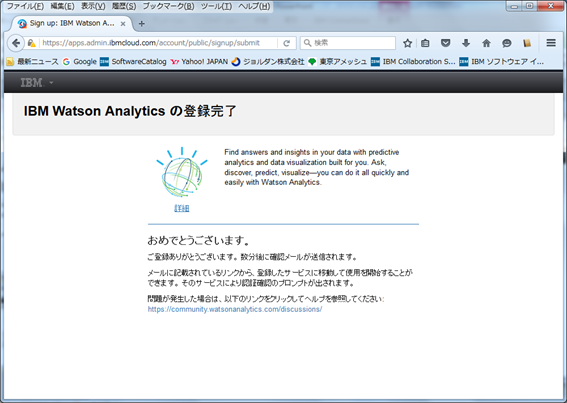Open the 編集(E) menu
The width and height of the screenshot is (567, 403).
62,6
